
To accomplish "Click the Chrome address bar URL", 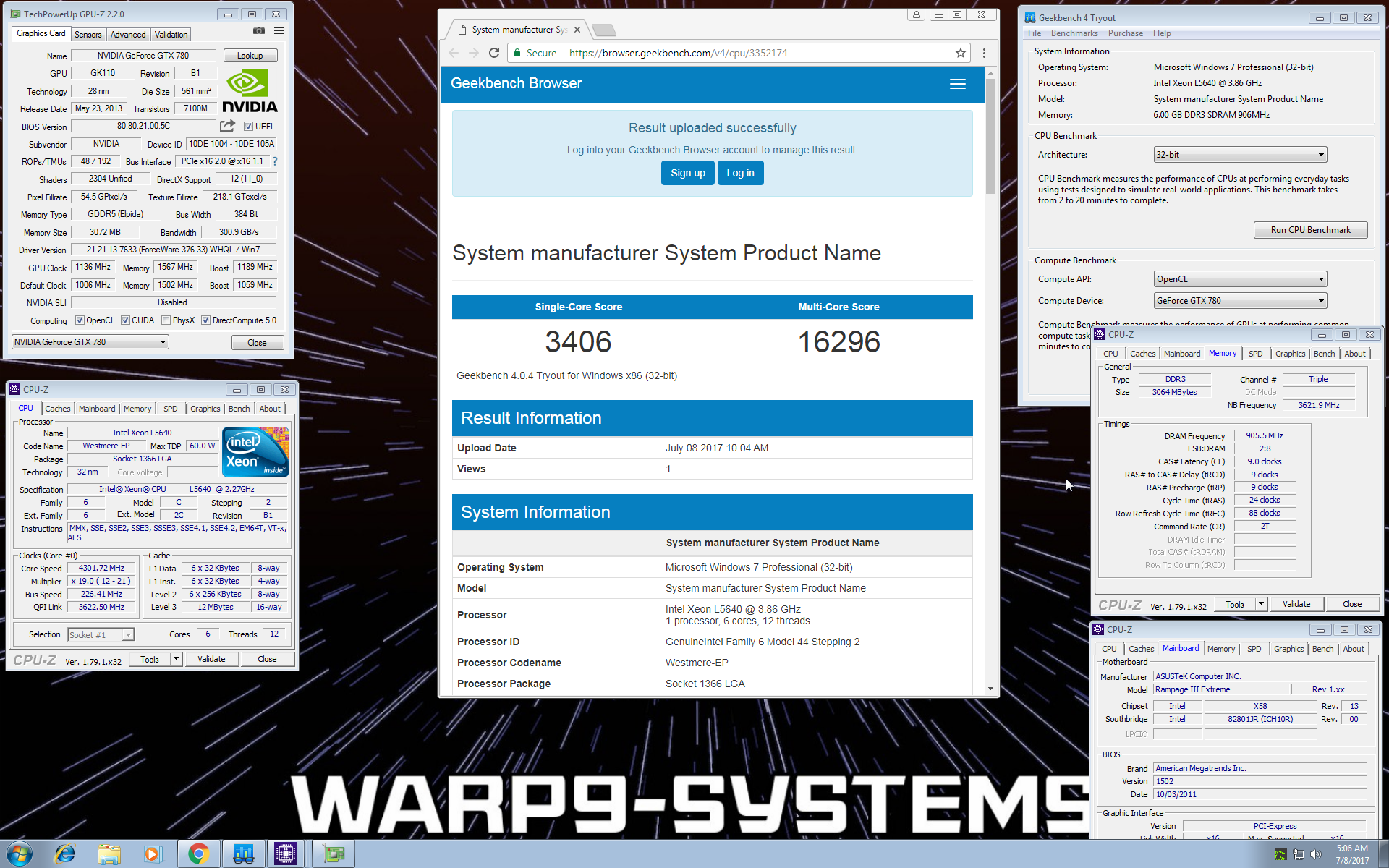I will pos(678,53).
